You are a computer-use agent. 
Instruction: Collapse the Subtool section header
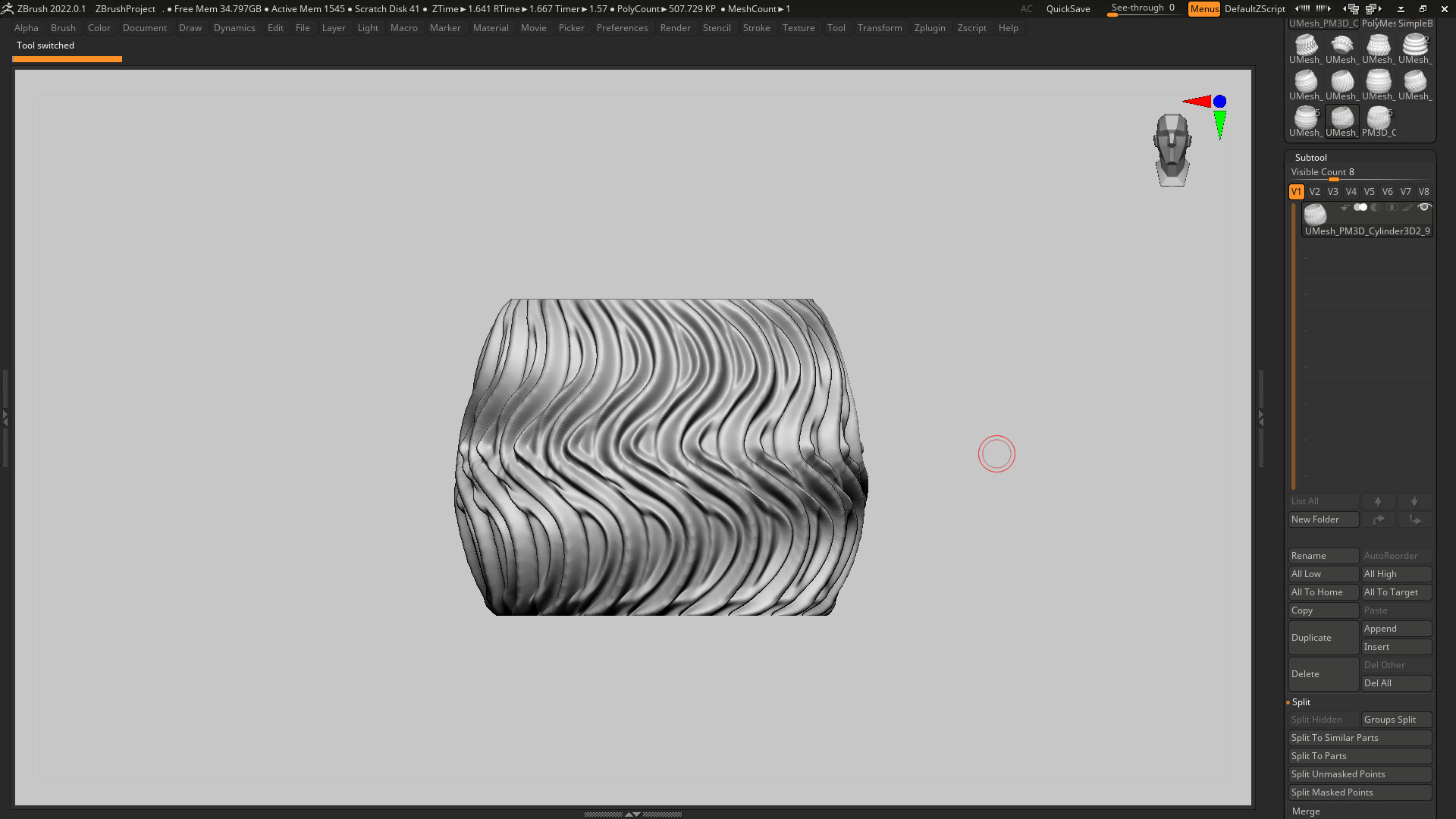1310,158
